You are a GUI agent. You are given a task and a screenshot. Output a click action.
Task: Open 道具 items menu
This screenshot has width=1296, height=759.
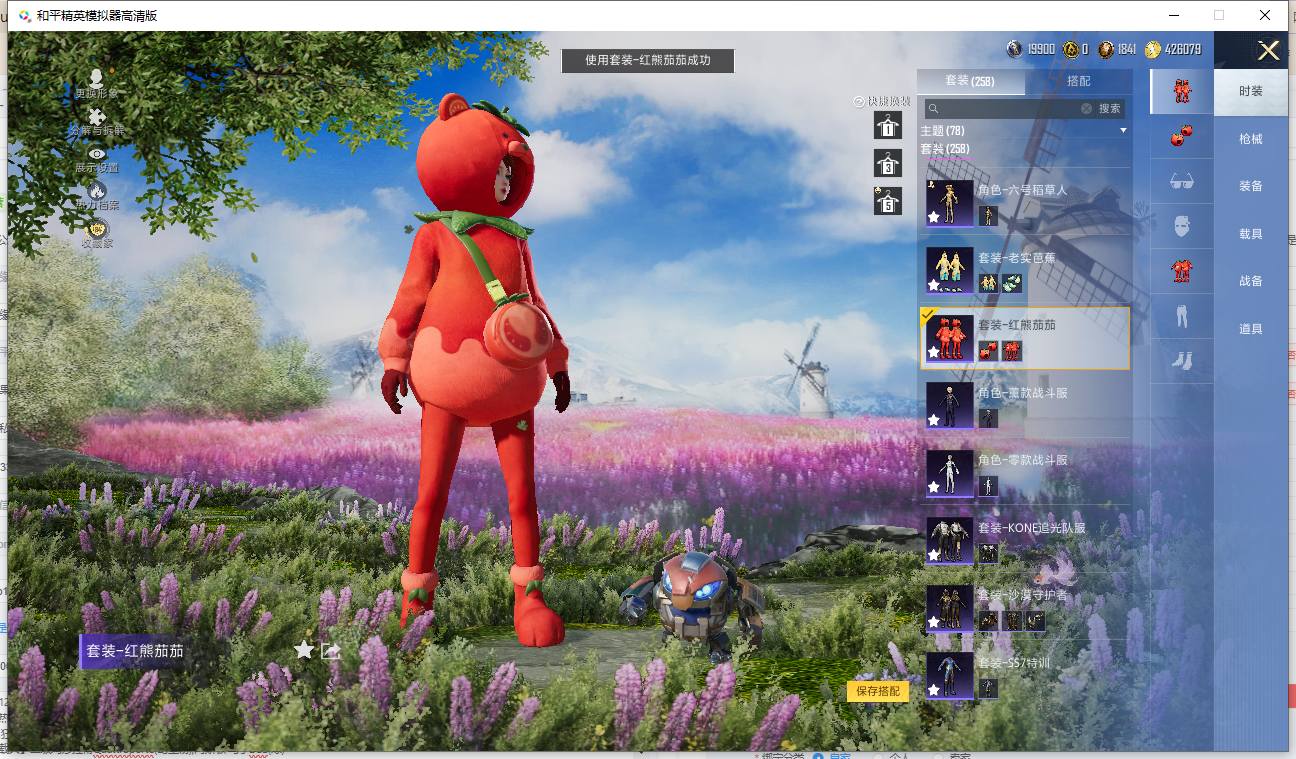(1251, 329)
